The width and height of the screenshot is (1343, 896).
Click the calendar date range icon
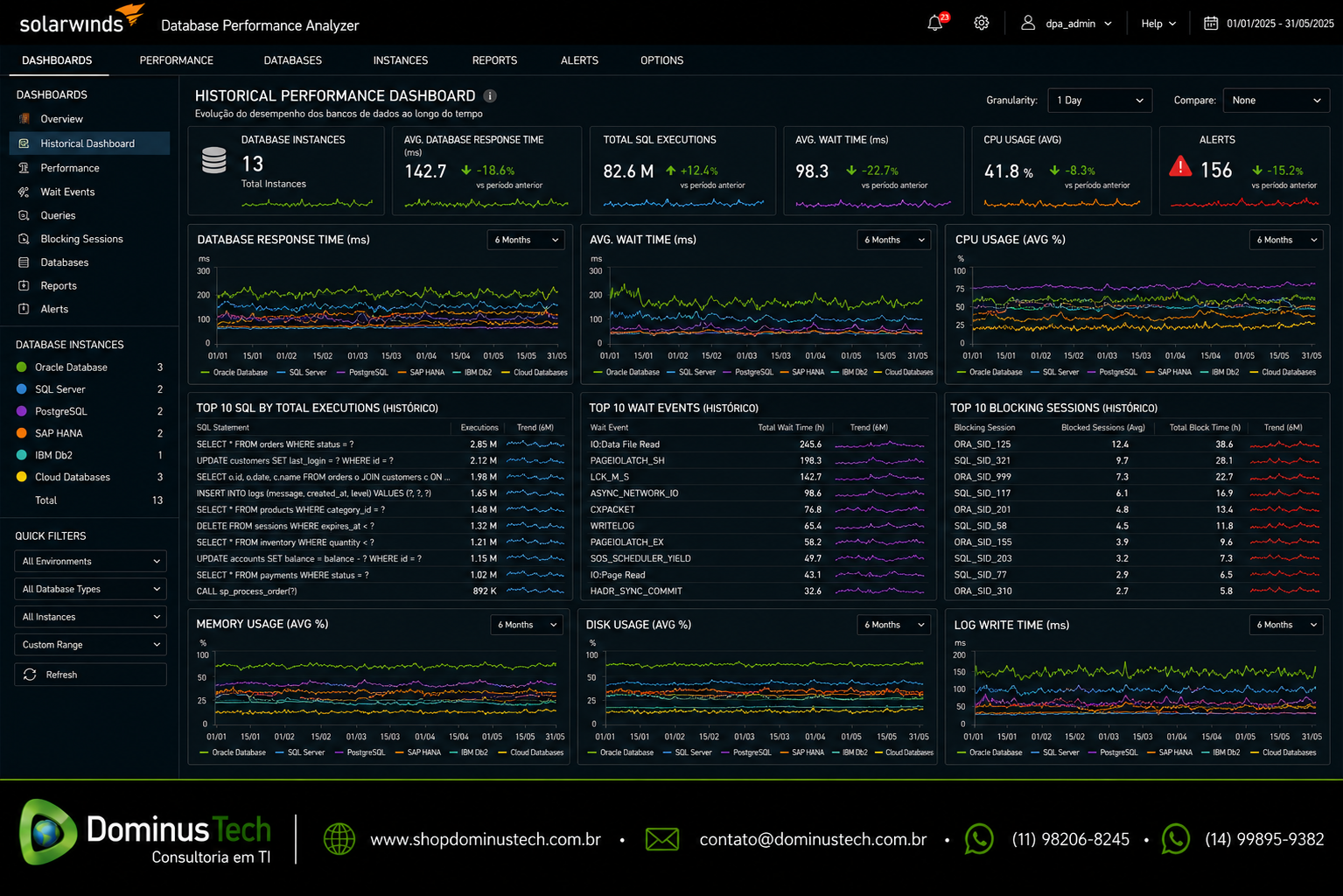click(1211, 24)
